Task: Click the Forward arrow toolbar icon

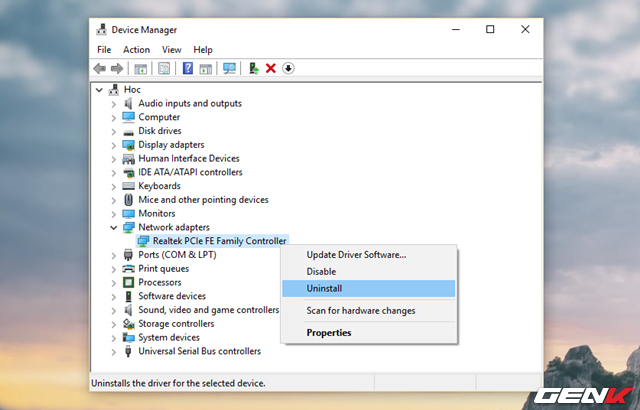Action: (x=117, y=69)
